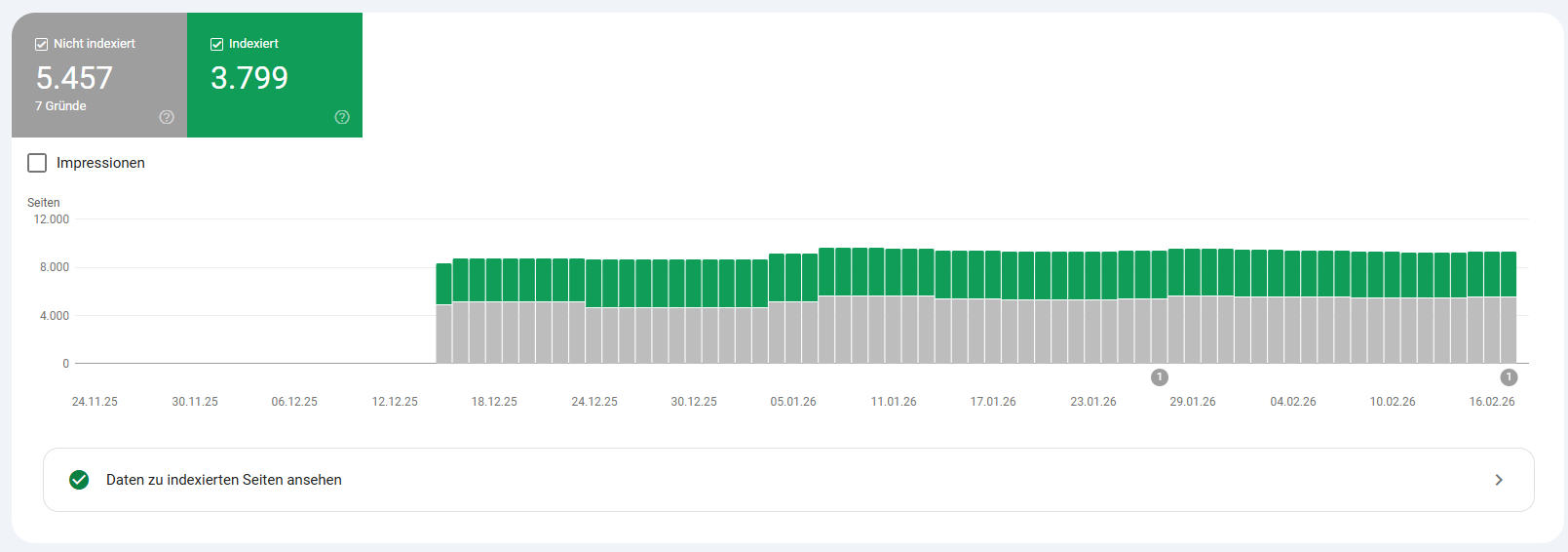The width and height of the screenshot is (1568, 552).
Task: Open annotation marker near 16.02.26
Action: tap(1509, 377)
